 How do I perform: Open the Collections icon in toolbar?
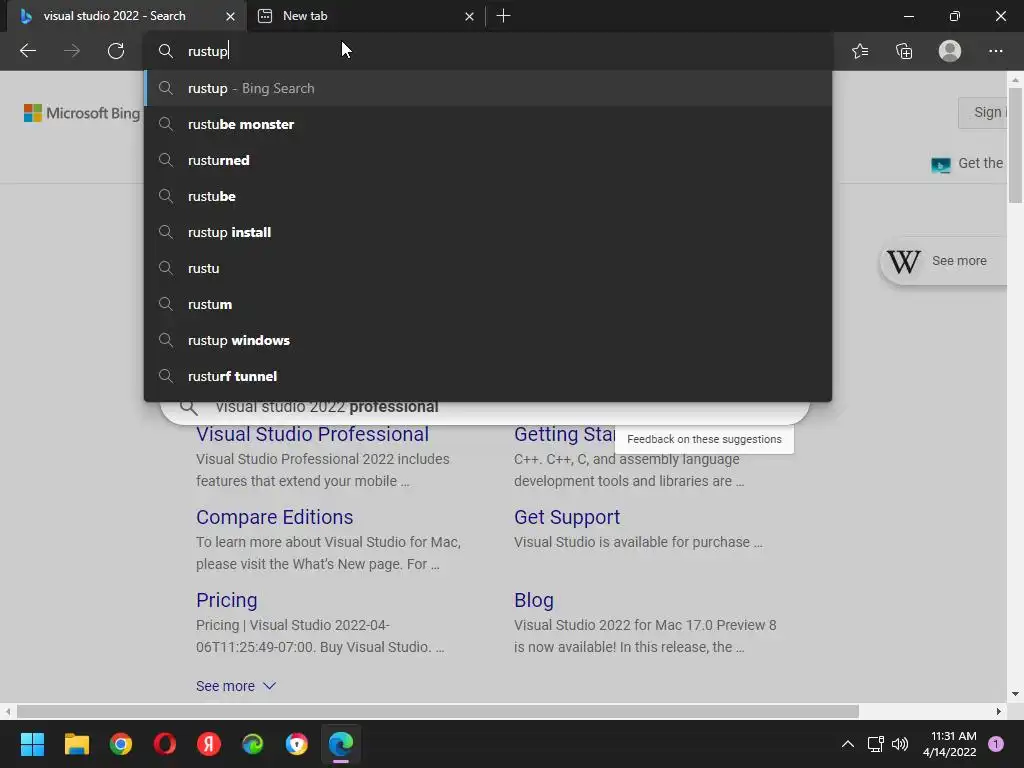point(904,51)
